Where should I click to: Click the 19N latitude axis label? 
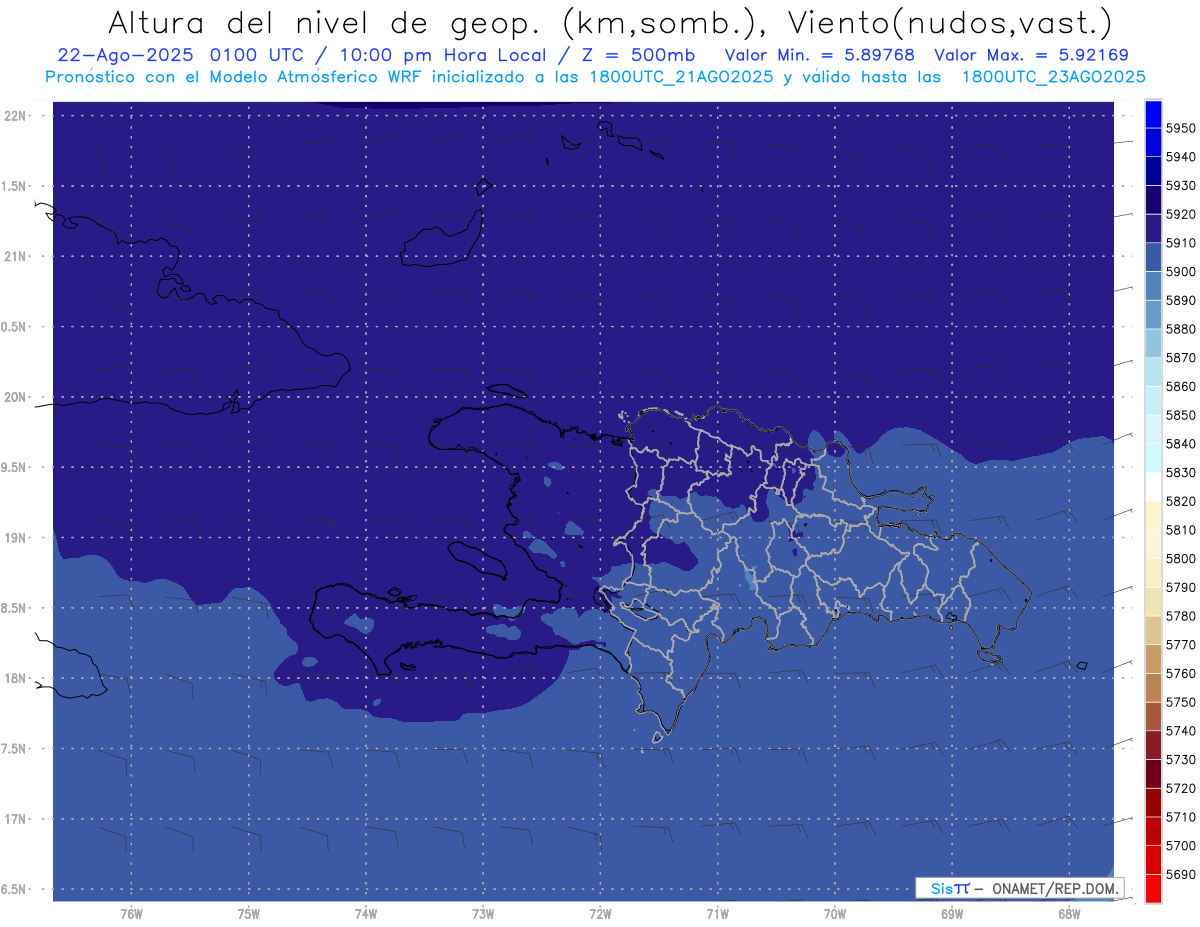pos(15,538)
